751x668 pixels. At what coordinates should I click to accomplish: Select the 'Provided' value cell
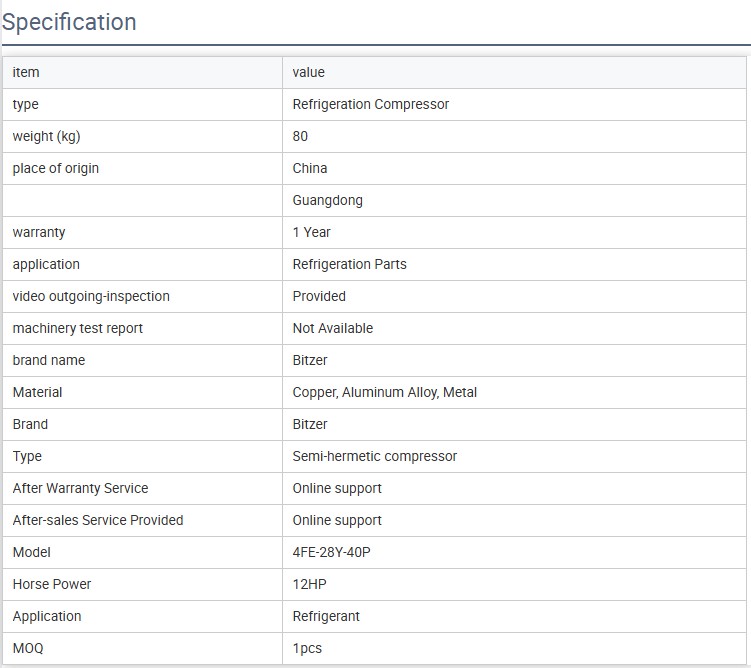click(x=319, y=296)
